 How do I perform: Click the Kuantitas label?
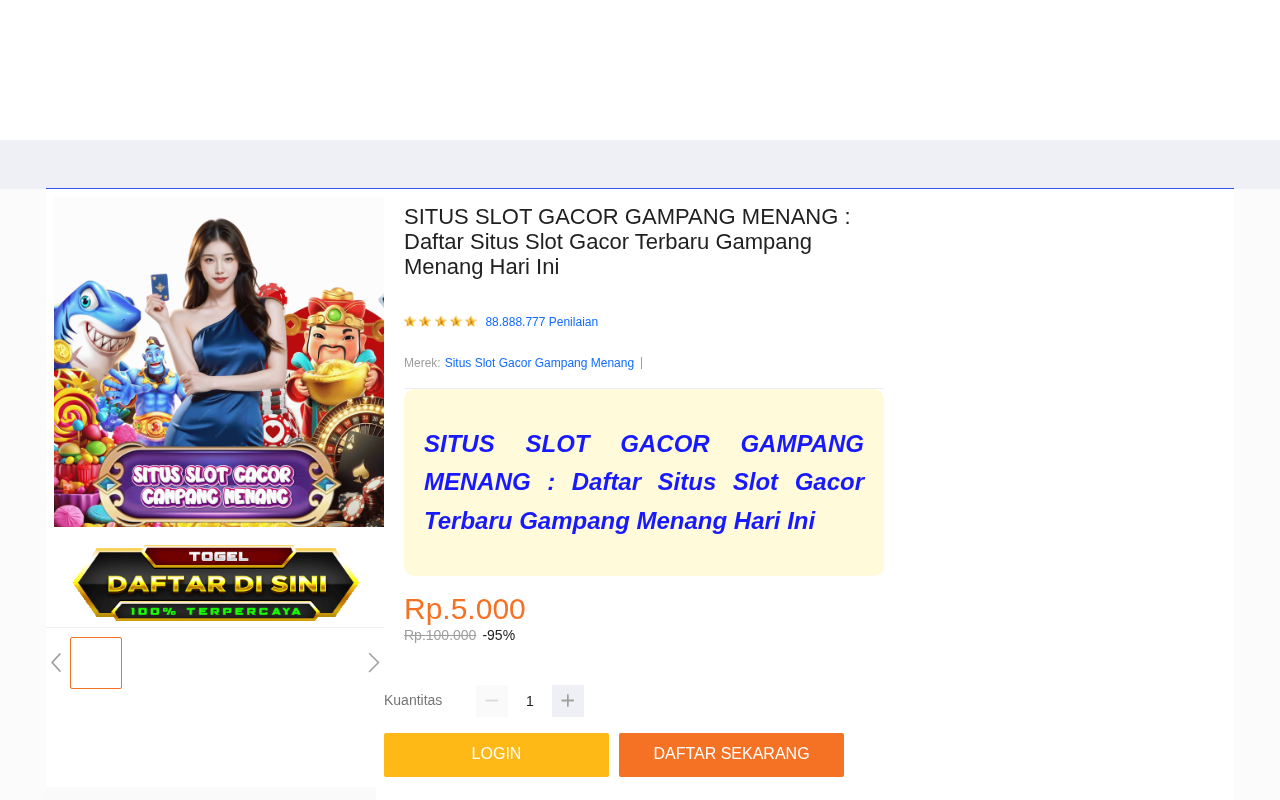[413, 700]
